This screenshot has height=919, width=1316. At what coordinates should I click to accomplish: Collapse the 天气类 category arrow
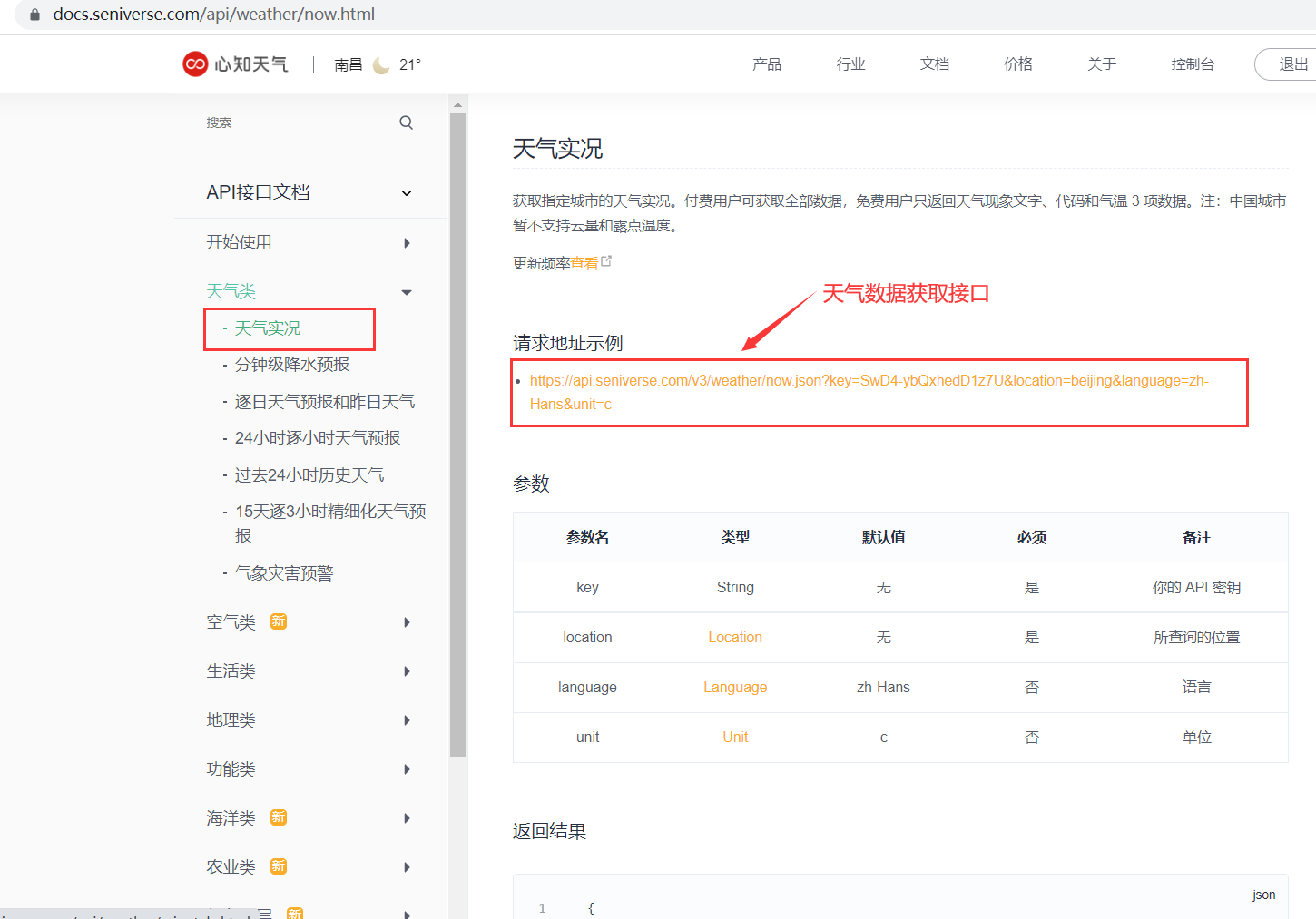(x=407, y=292)
